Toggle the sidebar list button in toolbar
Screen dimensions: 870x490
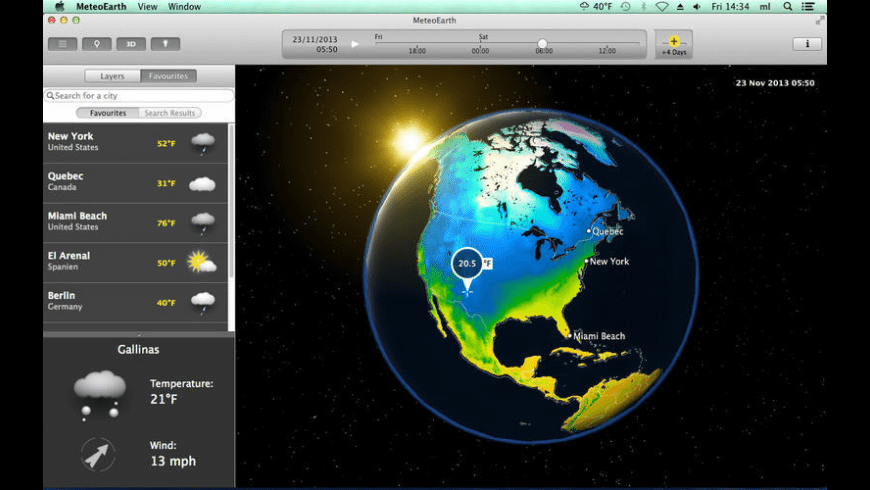tap(62, 44)
